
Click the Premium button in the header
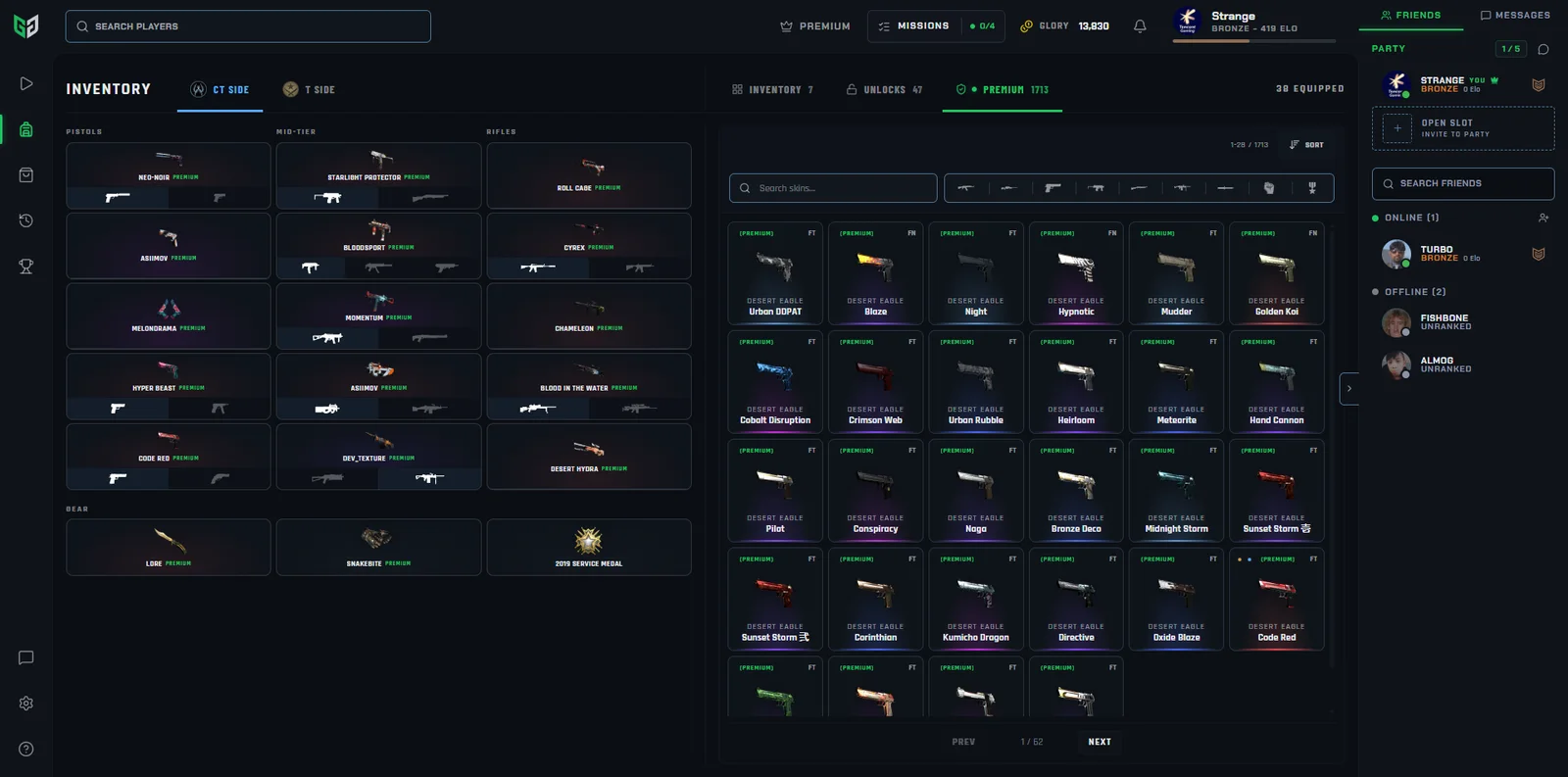(x=815, y=26)
